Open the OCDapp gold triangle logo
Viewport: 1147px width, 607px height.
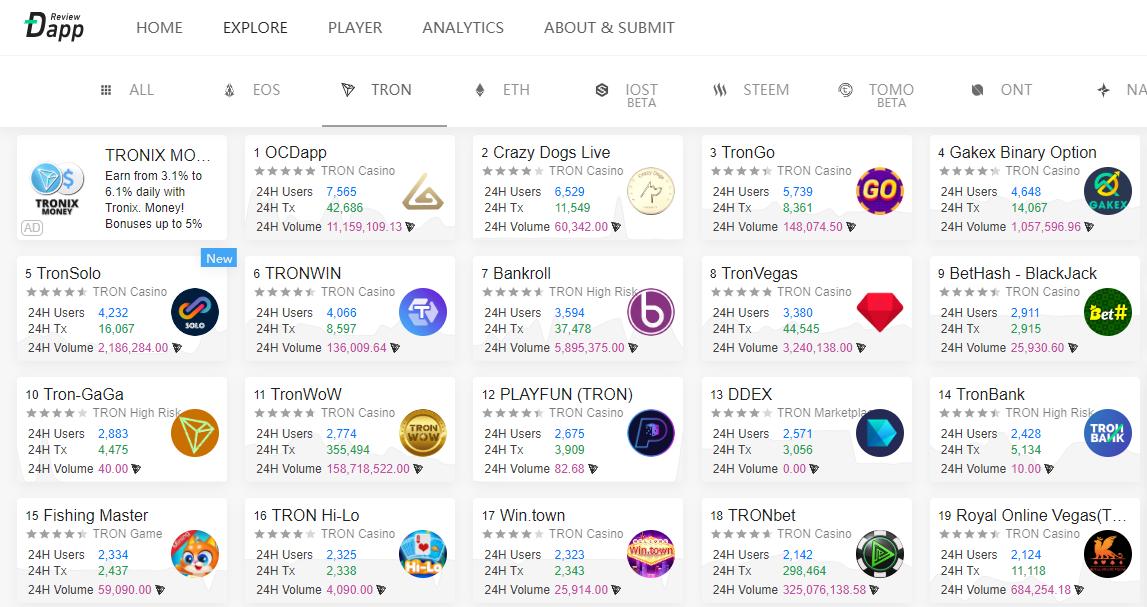click(x=423, y=192)
